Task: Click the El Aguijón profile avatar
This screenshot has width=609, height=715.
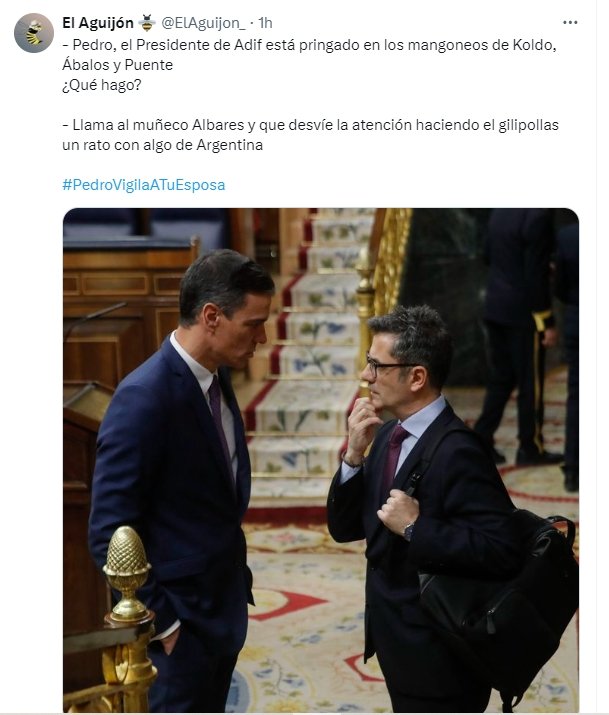Action: pyautogui.click(x=34, y=33)
